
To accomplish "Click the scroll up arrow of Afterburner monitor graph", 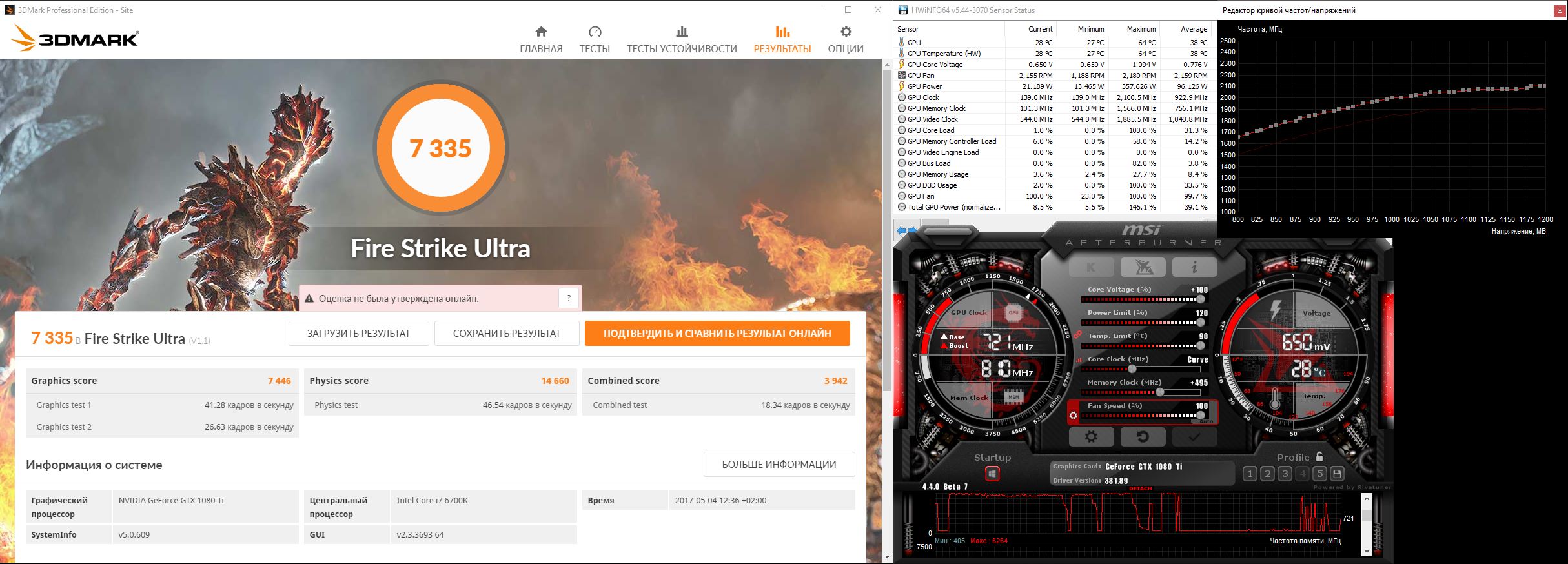I will pos(1367,499).
